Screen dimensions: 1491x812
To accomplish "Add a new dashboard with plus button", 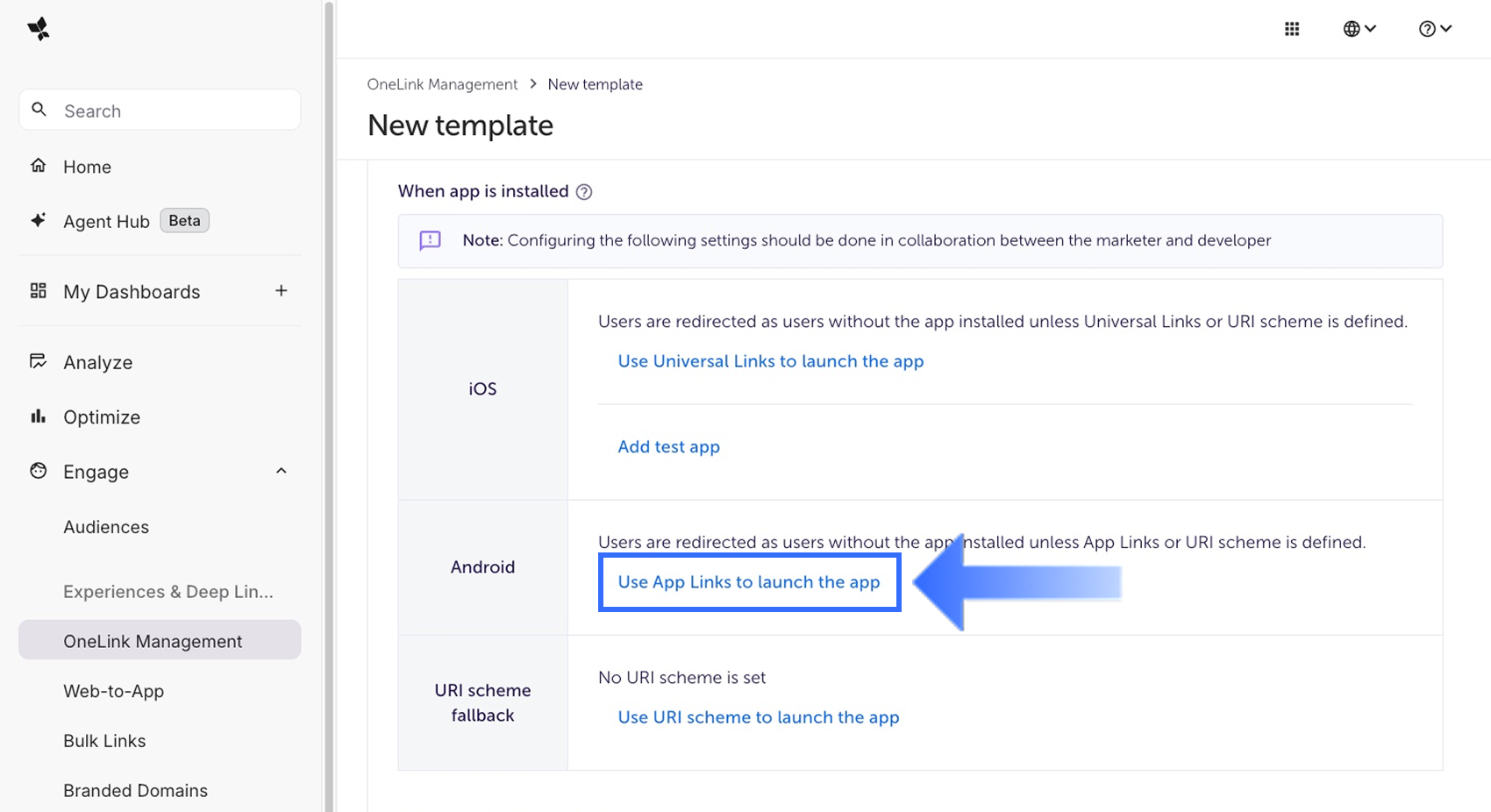I will pos(281,290).
